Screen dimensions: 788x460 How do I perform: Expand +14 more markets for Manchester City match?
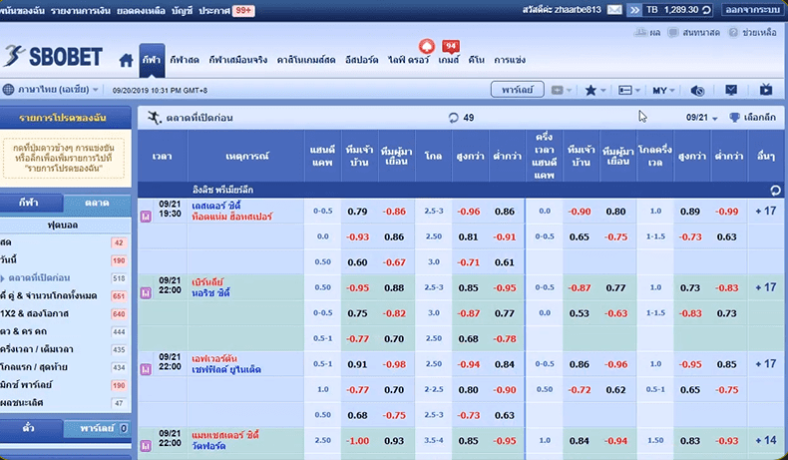coord(766,440)
